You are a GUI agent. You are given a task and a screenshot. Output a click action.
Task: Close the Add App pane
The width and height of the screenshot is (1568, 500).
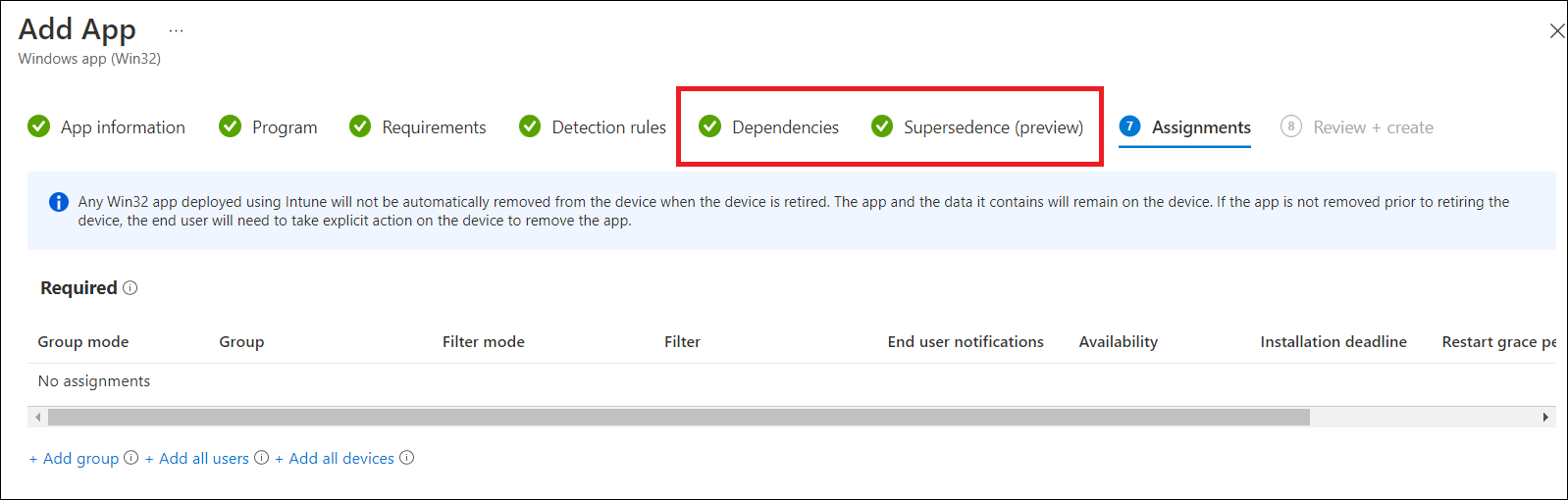[x=1556, y=31]
